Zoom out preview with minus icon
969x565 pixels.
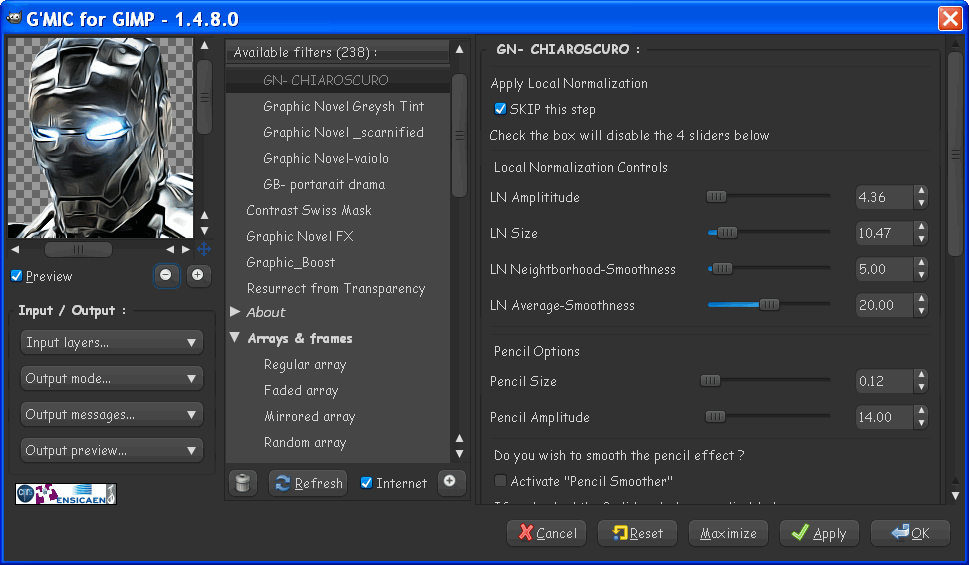tap(166, 275)
